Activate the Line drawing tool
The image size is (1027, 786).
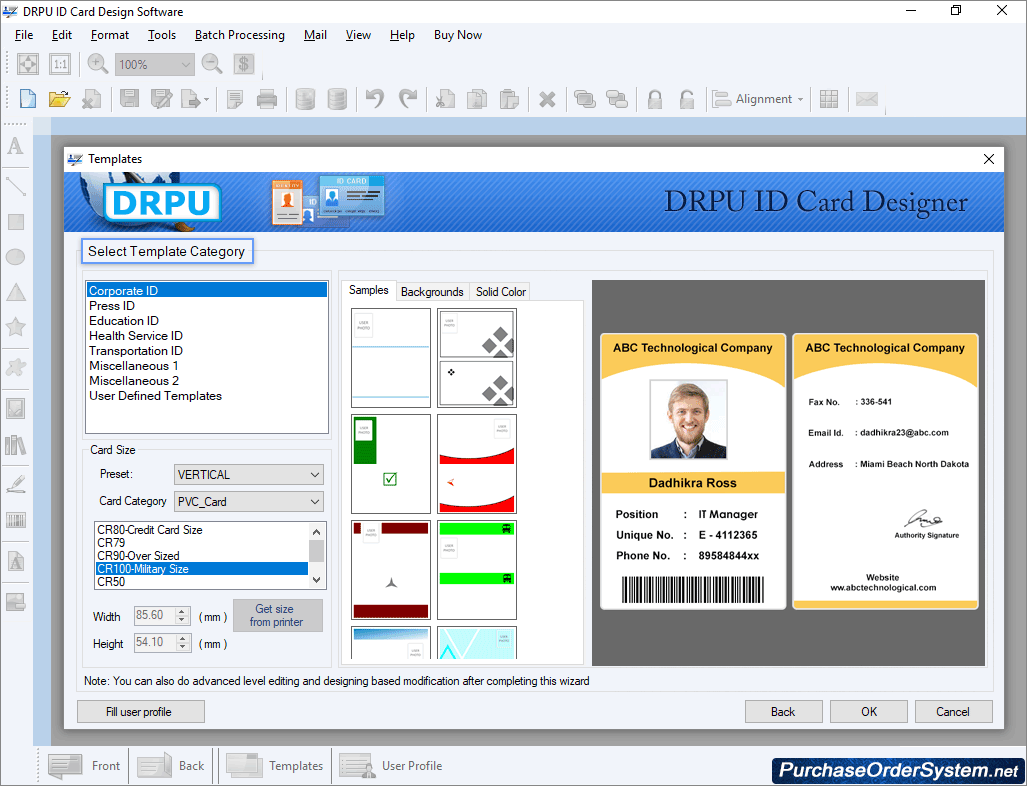(14, 185)
